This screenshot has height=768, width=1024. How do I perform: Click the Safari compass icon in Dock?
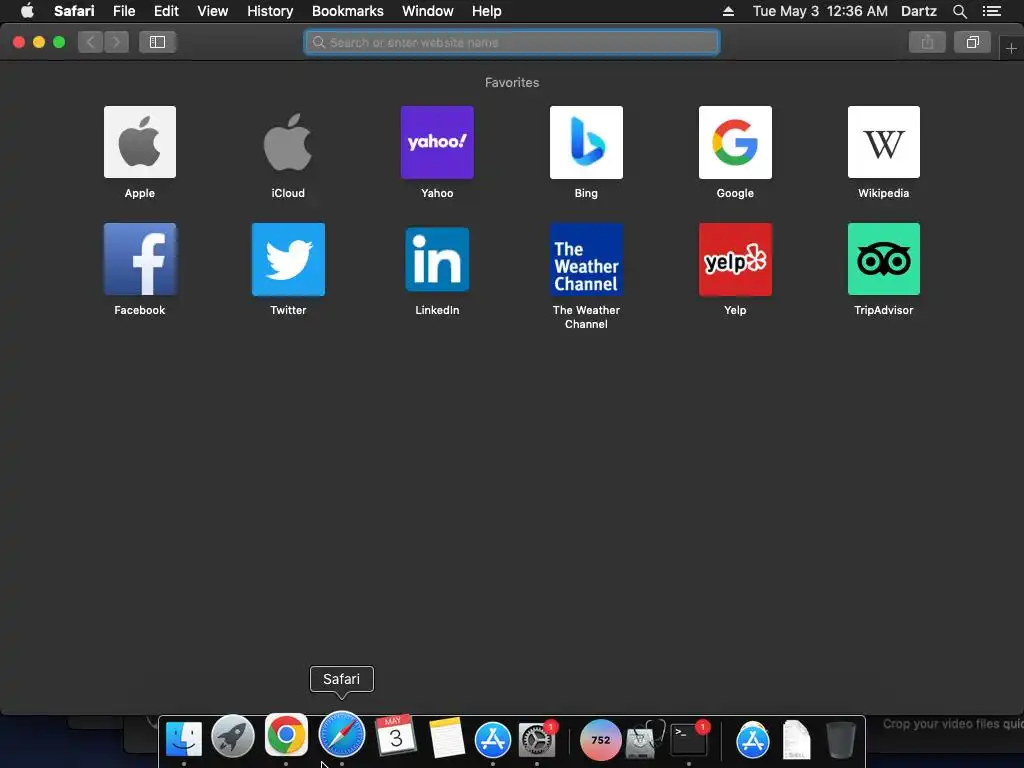342,735
